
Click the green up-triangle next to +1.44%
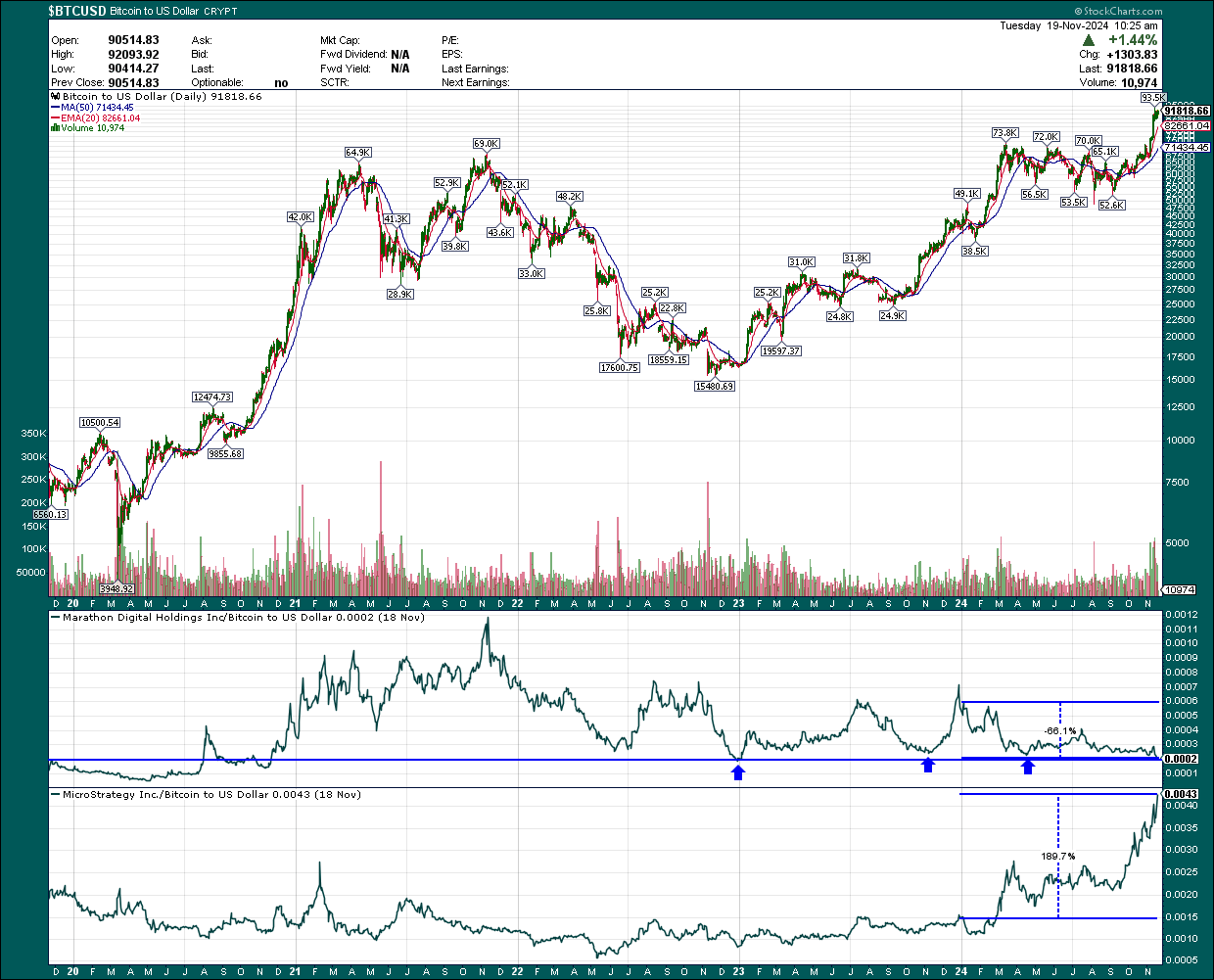(x=1091, y=40)
